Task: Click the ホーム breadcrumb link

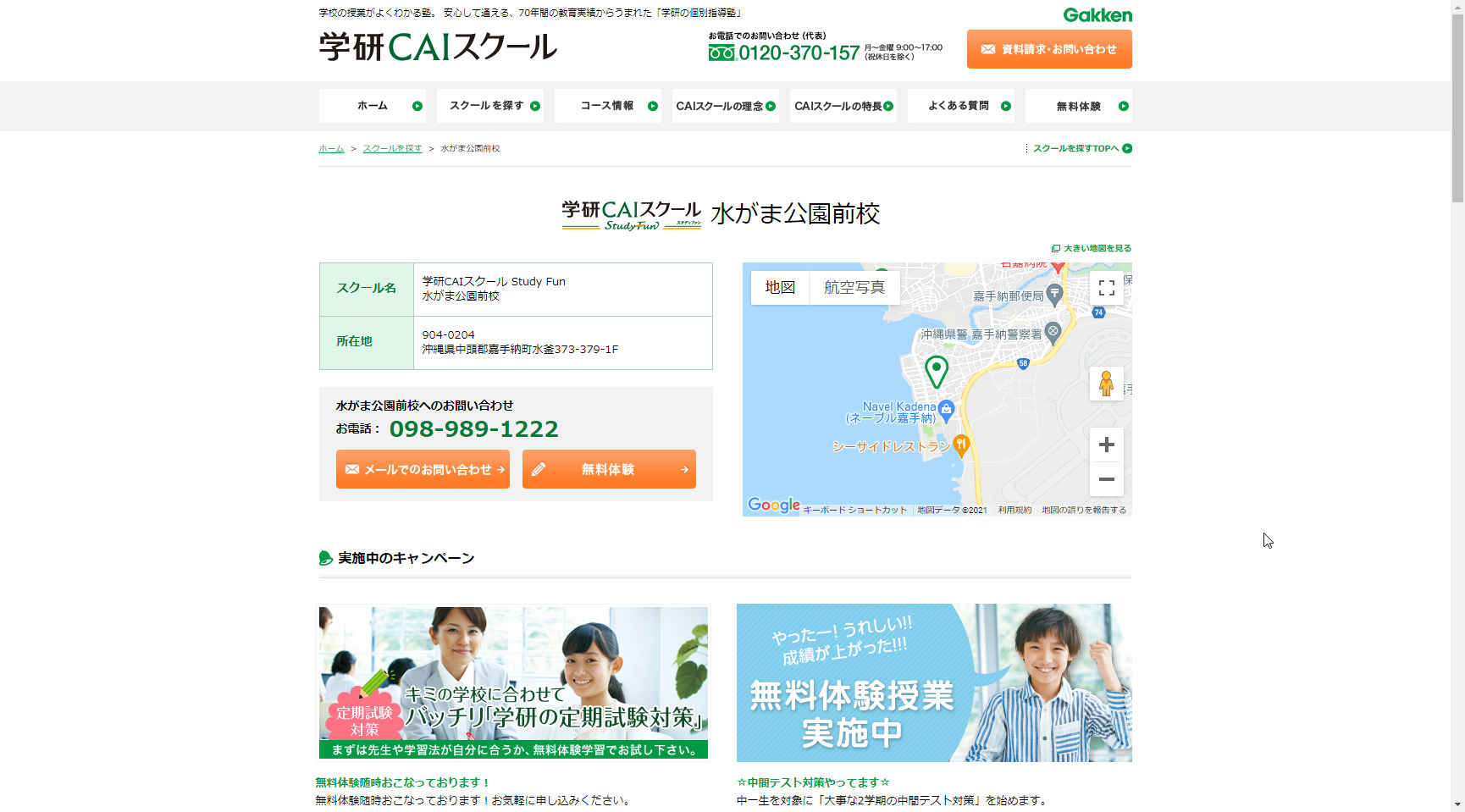Action: point(331,148)
